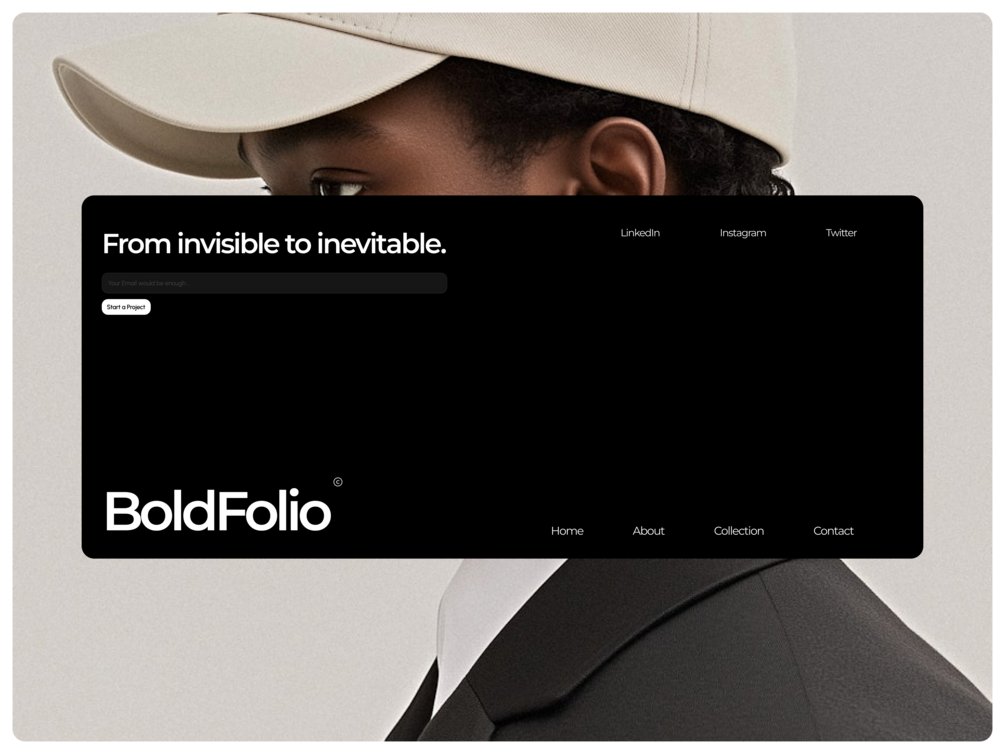
Task: Click the Start a Project button
Action: pyautogui.click(x=126, y=307)
